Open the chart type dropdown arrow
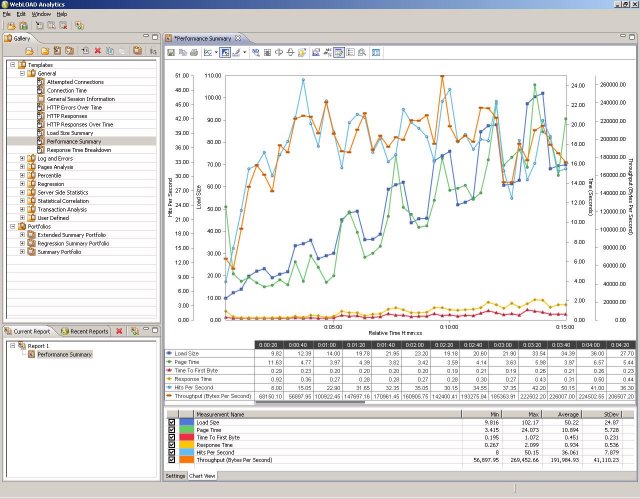 217,51
